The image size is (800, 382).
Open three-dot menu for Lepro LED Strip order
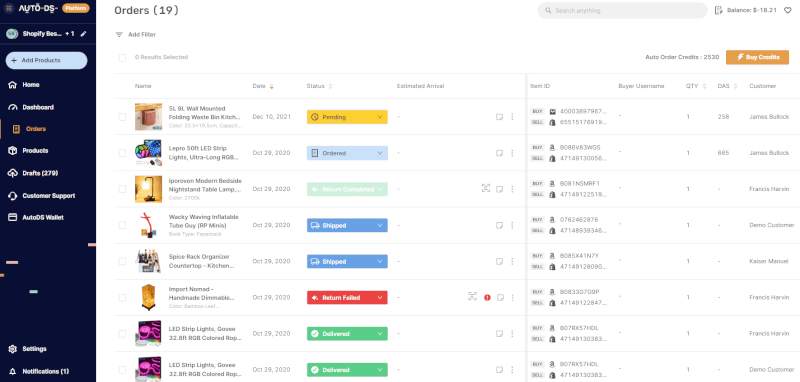click(512, 153)
